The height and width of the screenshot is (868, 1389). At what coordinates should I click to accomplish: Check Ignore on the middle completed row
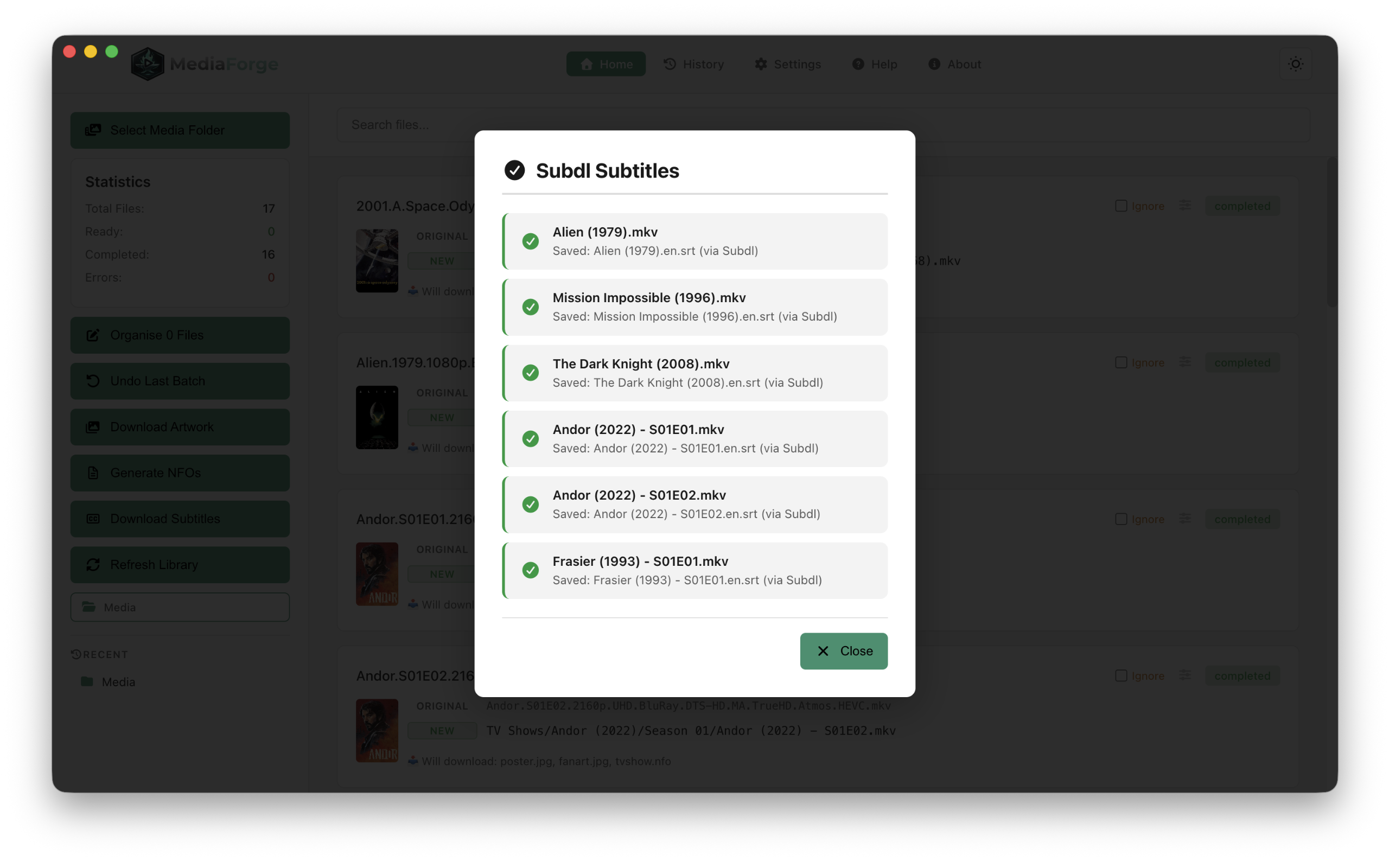(1122, 362)
